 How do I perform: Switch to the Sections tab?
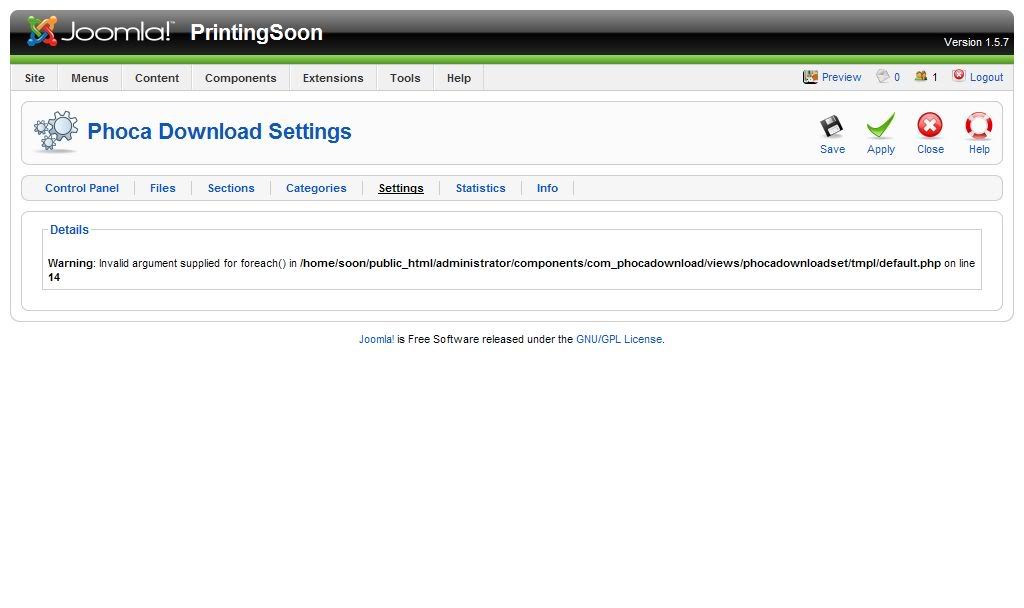pos(231,188)
